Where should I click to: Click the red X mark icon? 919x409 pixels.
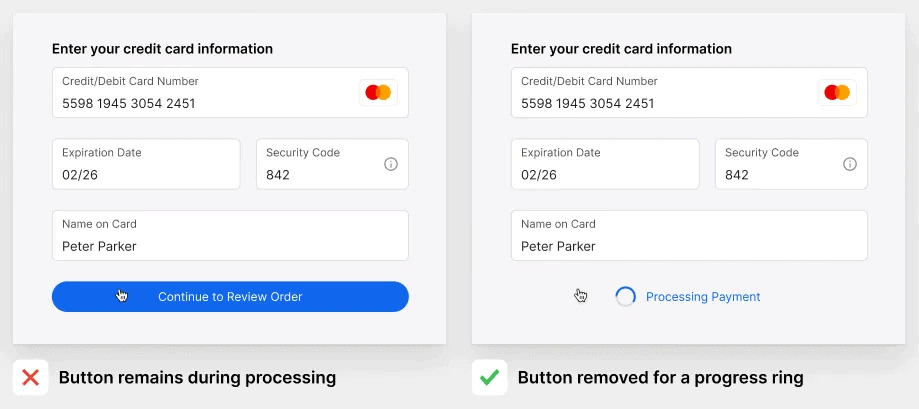coord(30,377)
